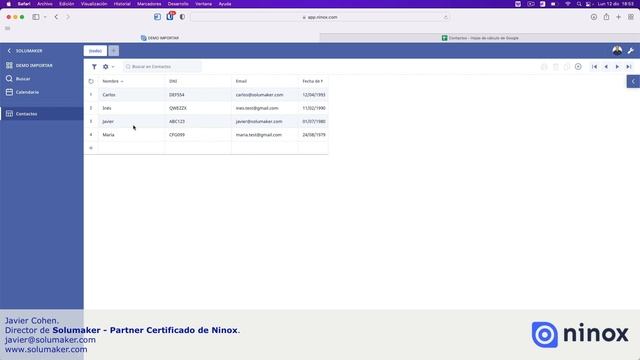Click the table refresh icon in header

click(91, 81)
